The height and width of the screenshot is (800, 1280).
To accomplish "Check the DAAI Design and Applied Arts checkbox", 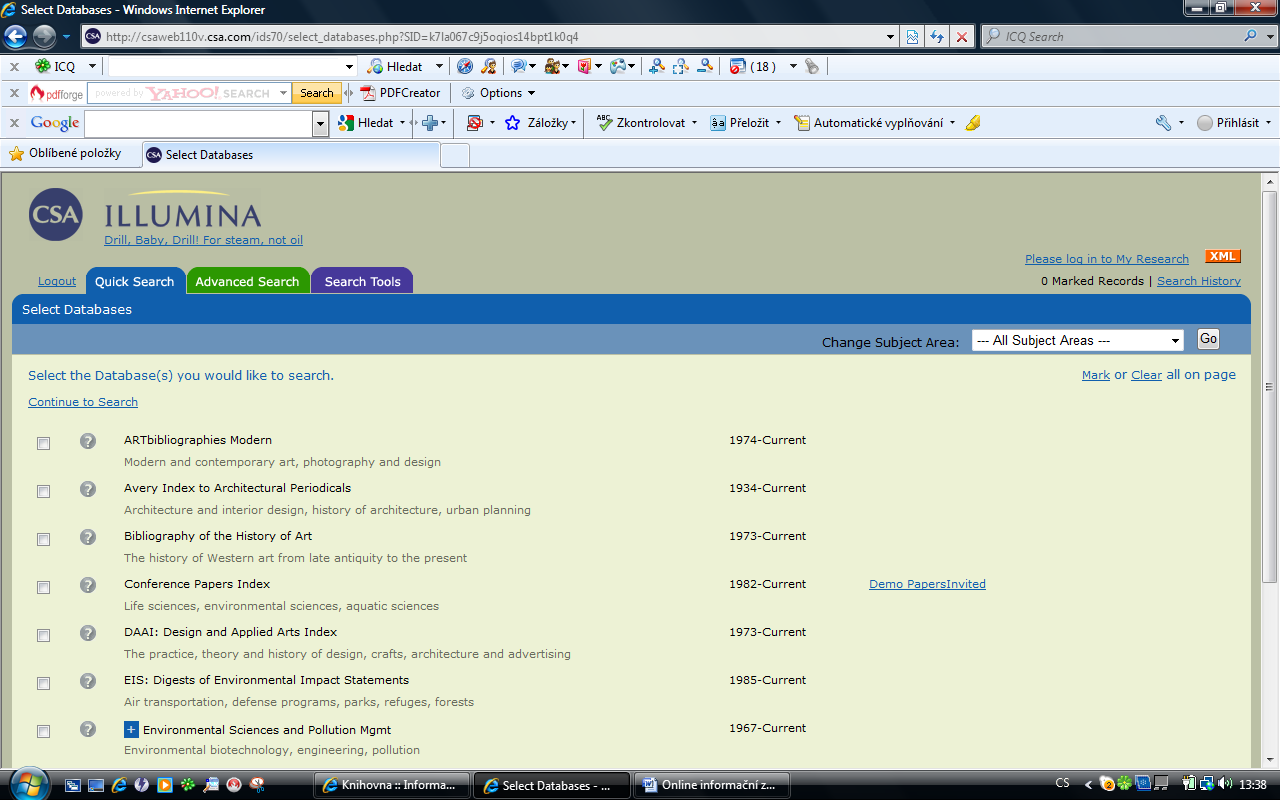I will [x=43, y=635].
